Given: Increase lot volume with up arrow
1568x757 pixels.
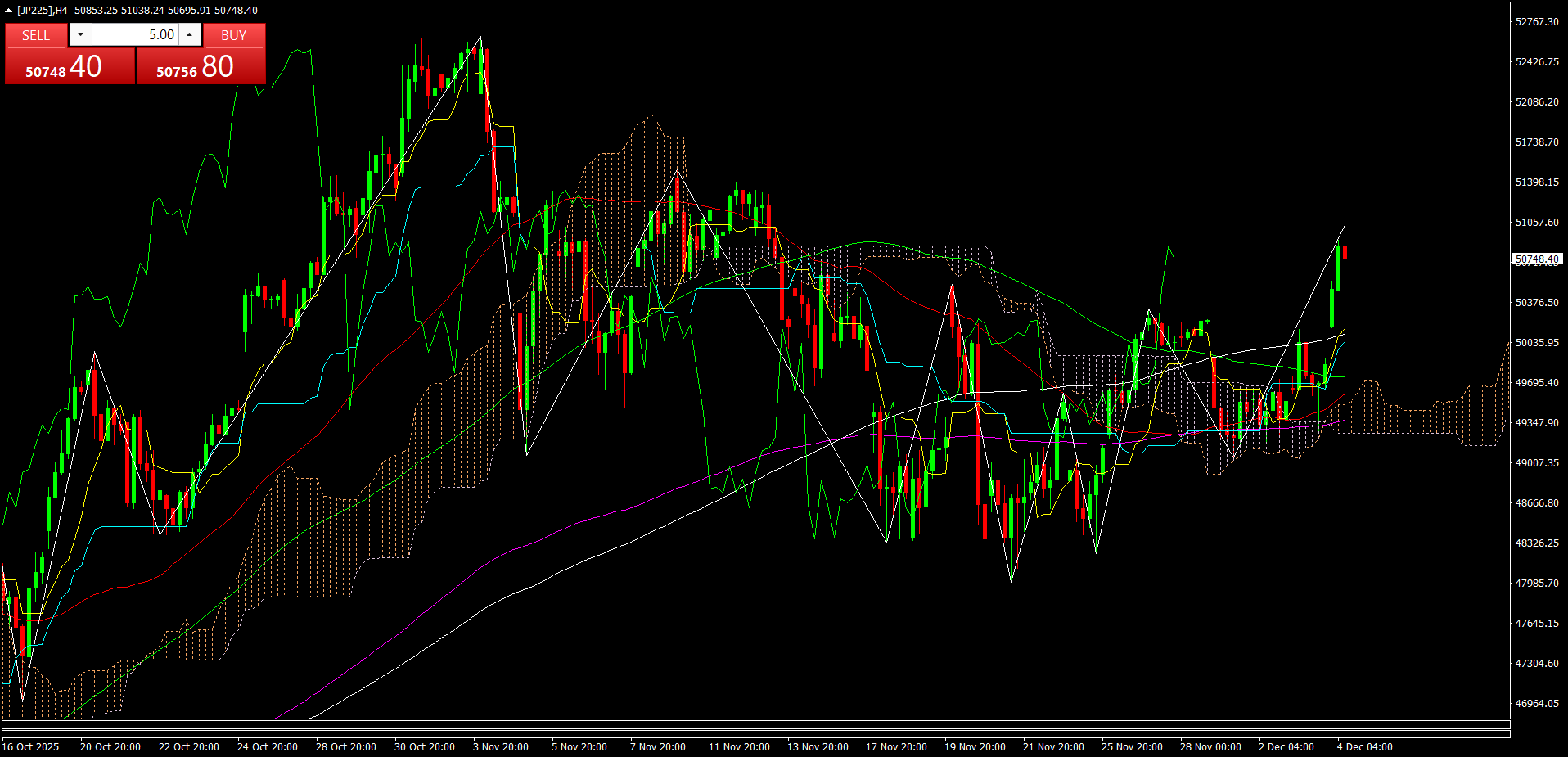Looking at the screenshot, I should tap(190, 34).
